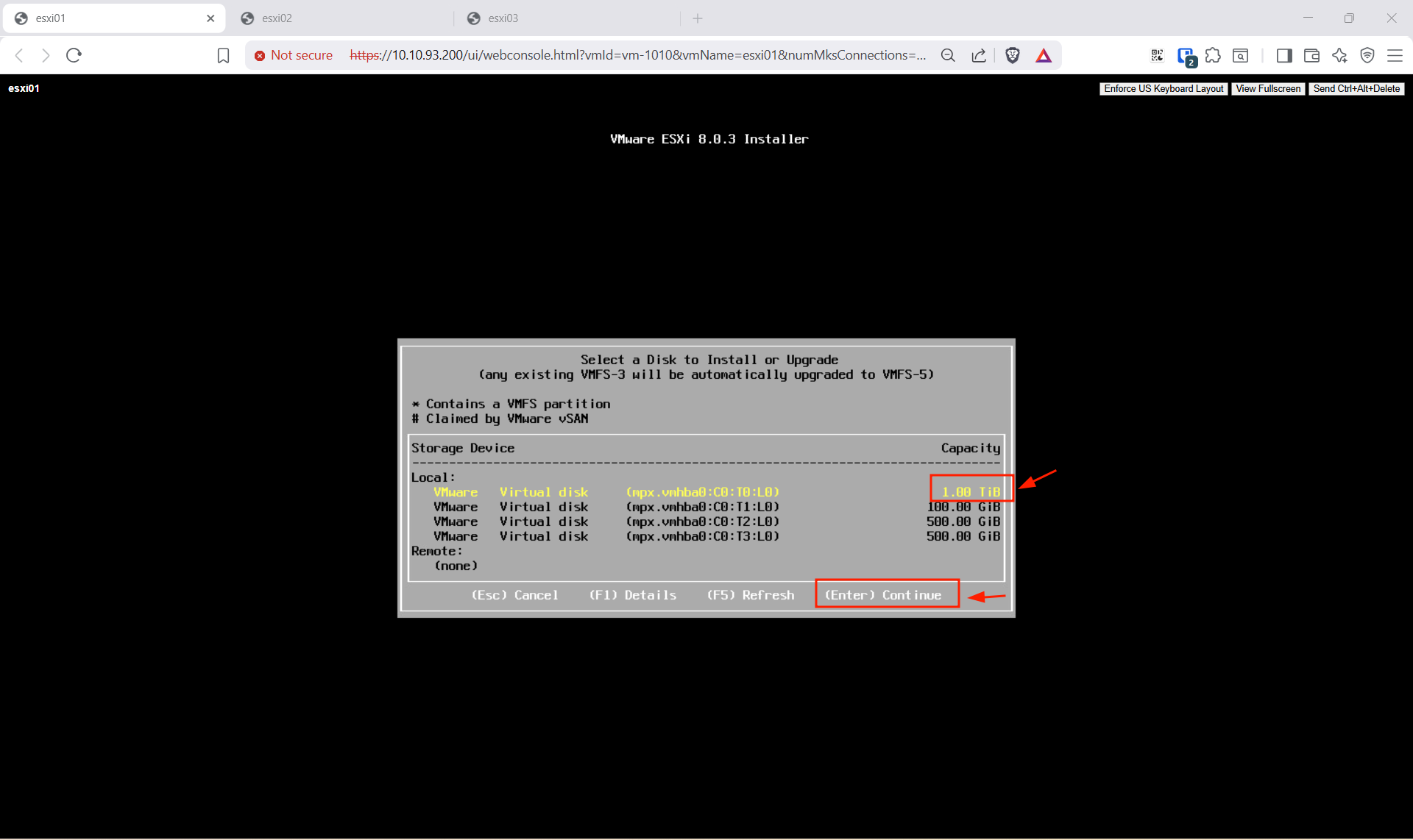Viewport: 1413px width, 840px height.
Task: Minimize the browser window
Action: (1308, 18)
